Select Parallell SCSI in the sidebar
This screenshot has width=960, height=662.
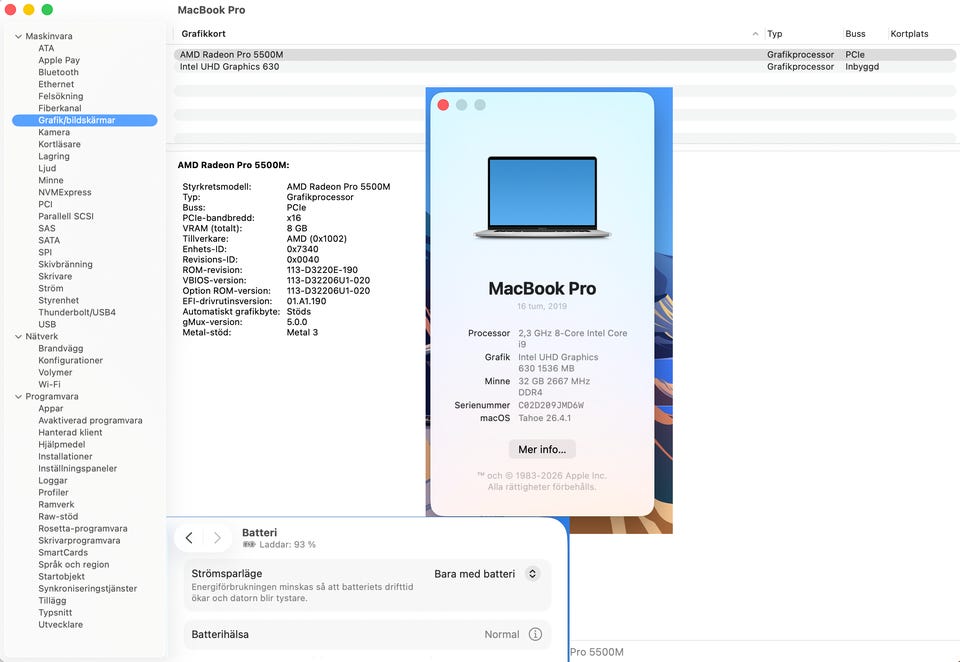tap(66, 216)
